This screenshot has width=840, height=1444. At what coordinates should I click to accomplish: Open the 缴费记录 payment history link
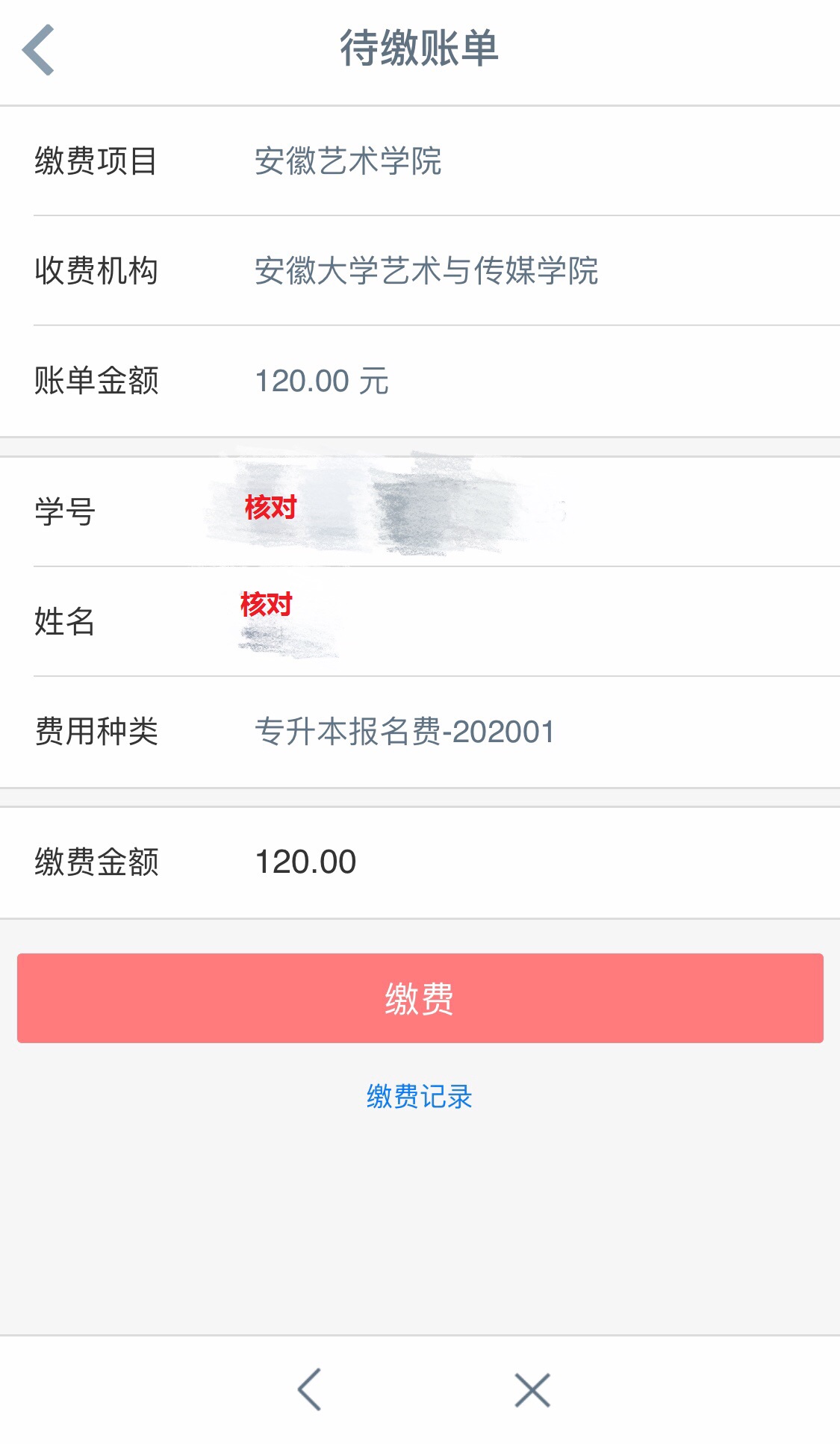pos(420,1096)
